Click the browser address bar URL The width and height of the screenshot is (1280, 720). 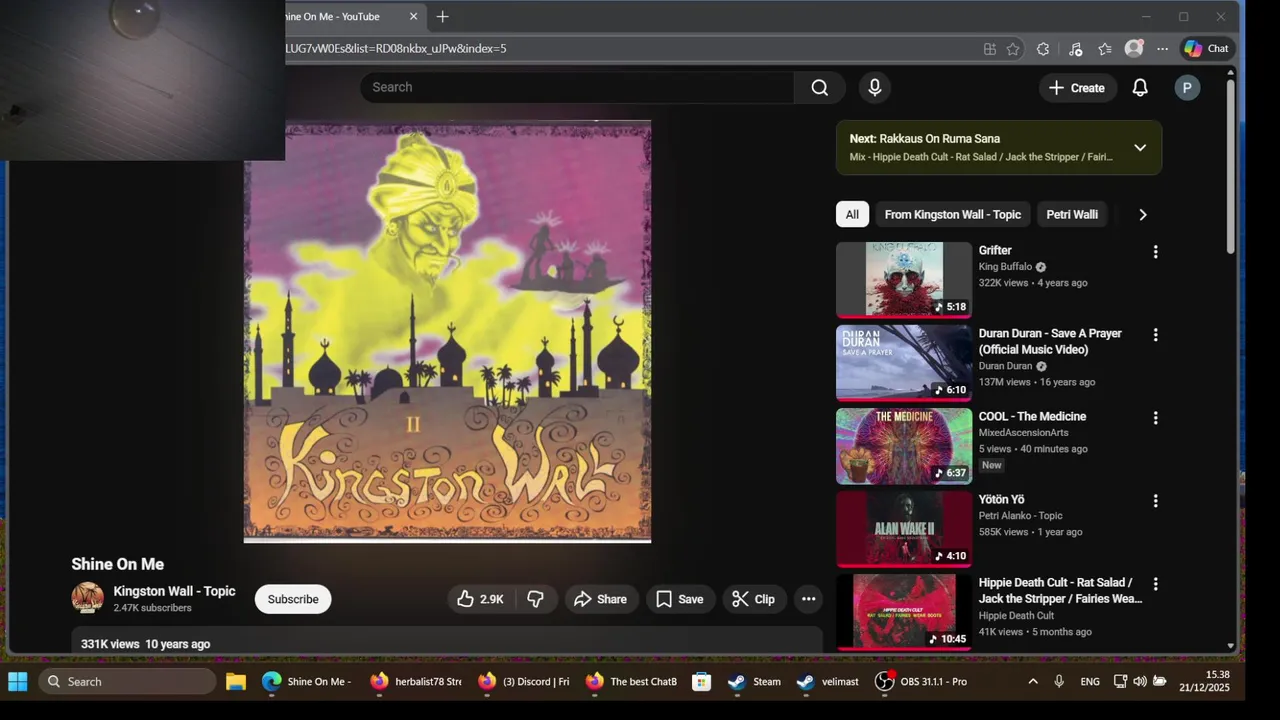[396, 48]
